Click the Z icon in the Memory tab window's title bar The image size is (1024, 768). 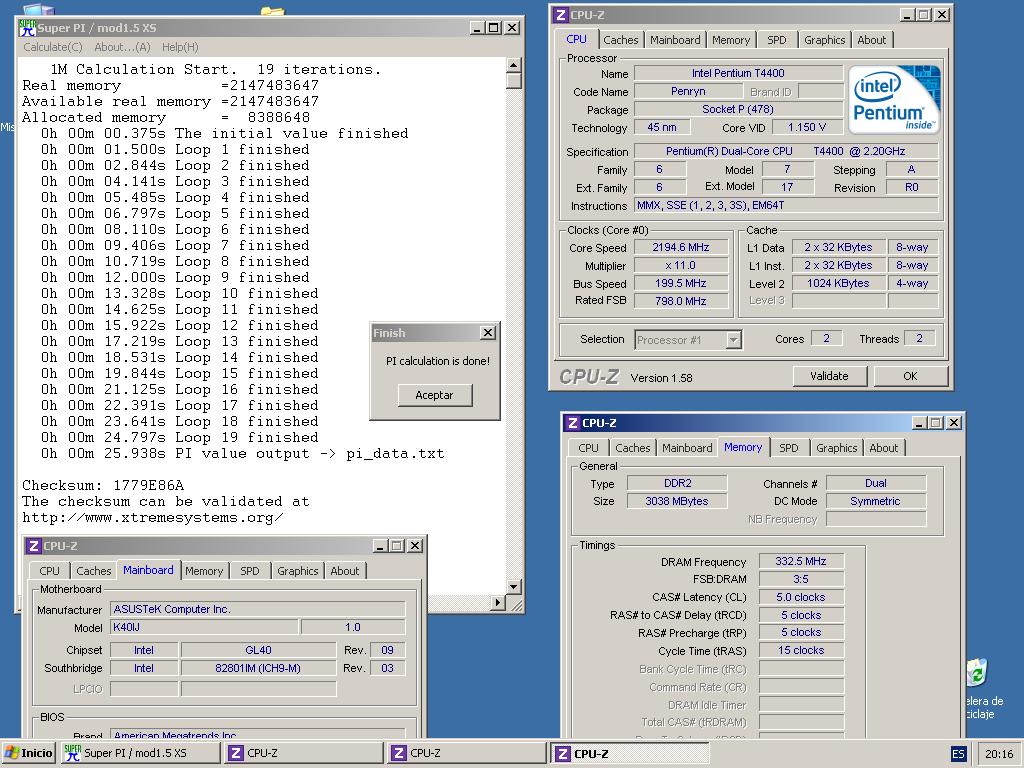coord(572,423)
